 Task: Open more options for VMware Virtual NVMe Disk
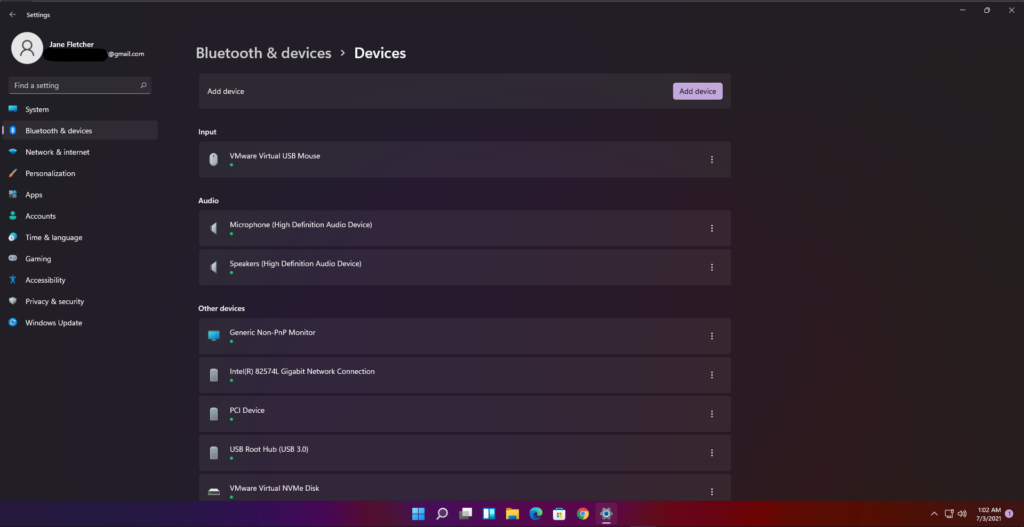pos(712,492)
